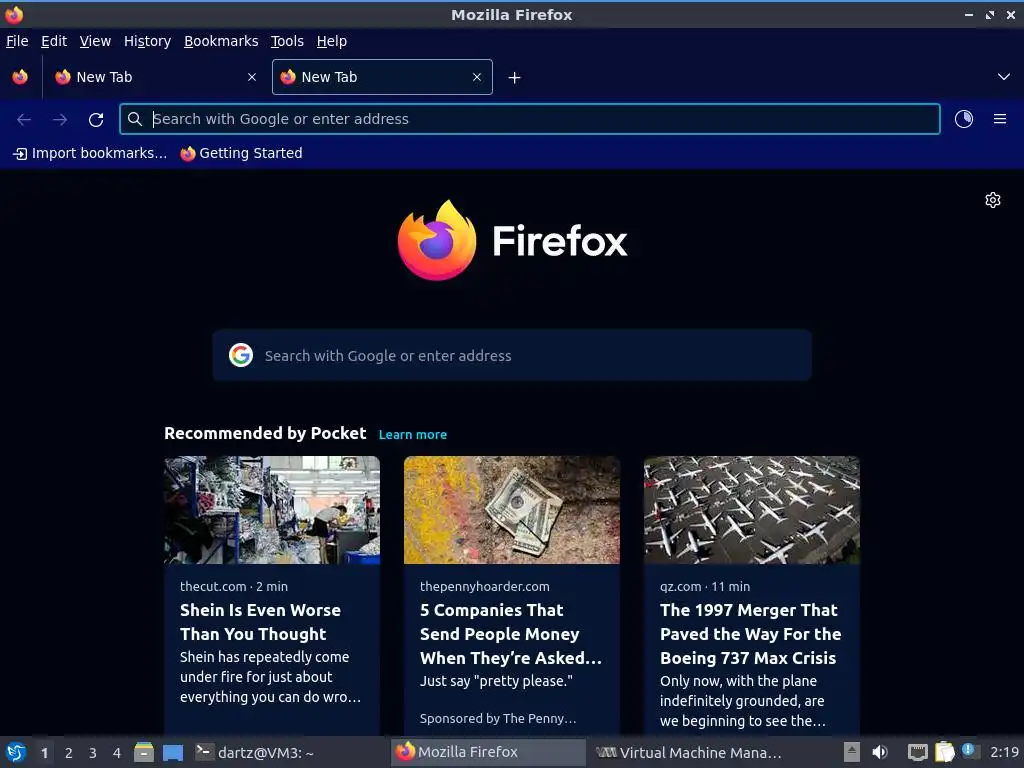Open the Edit menu

54,41
